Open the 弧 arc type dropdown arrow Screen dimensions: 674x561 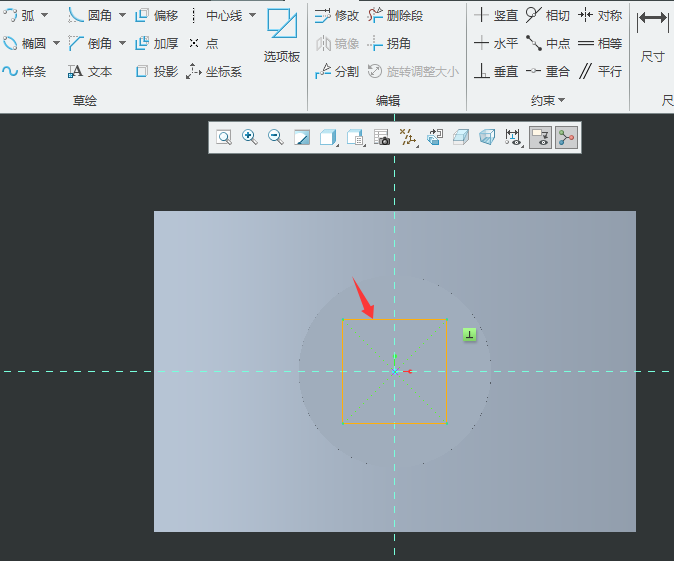tap(44, 15)
